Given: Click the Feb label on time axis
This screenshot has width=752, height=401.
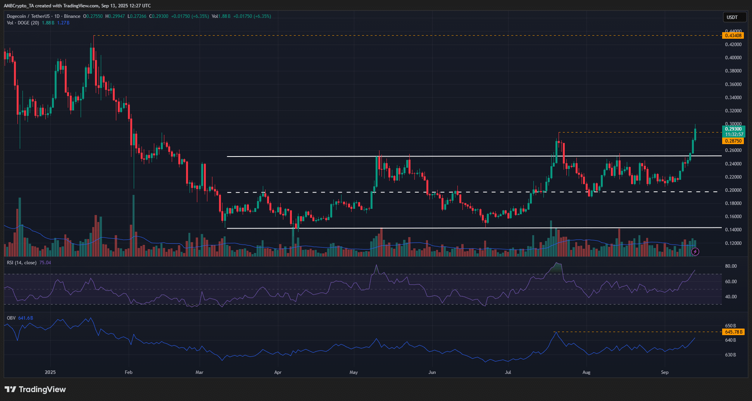Looking at the screenshot, I should pos(128,370).
